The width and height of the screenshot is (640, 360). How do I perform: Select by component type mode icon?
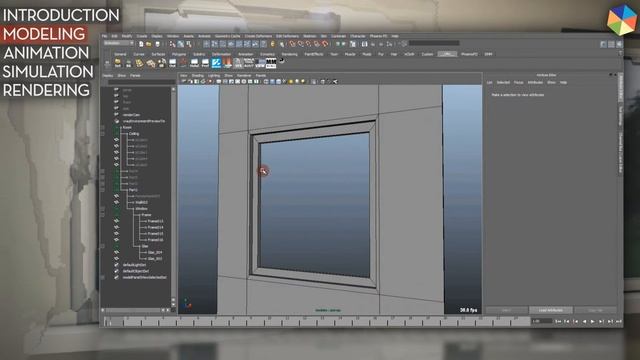pyautogui.click(x=189, y=44)
